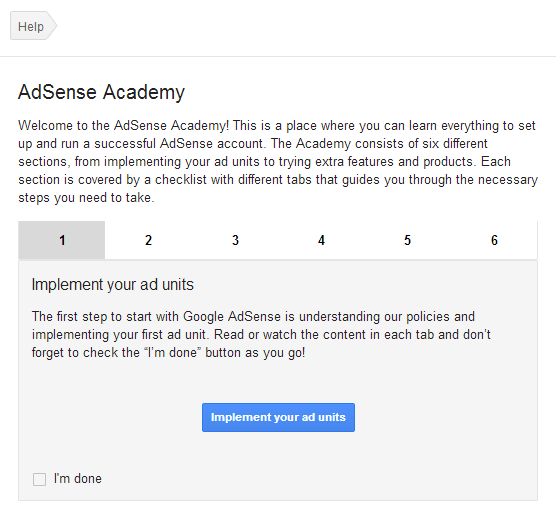Screen dimensions: 556x512
Task: Switch to section tab 2
Action: pos(148,240)
